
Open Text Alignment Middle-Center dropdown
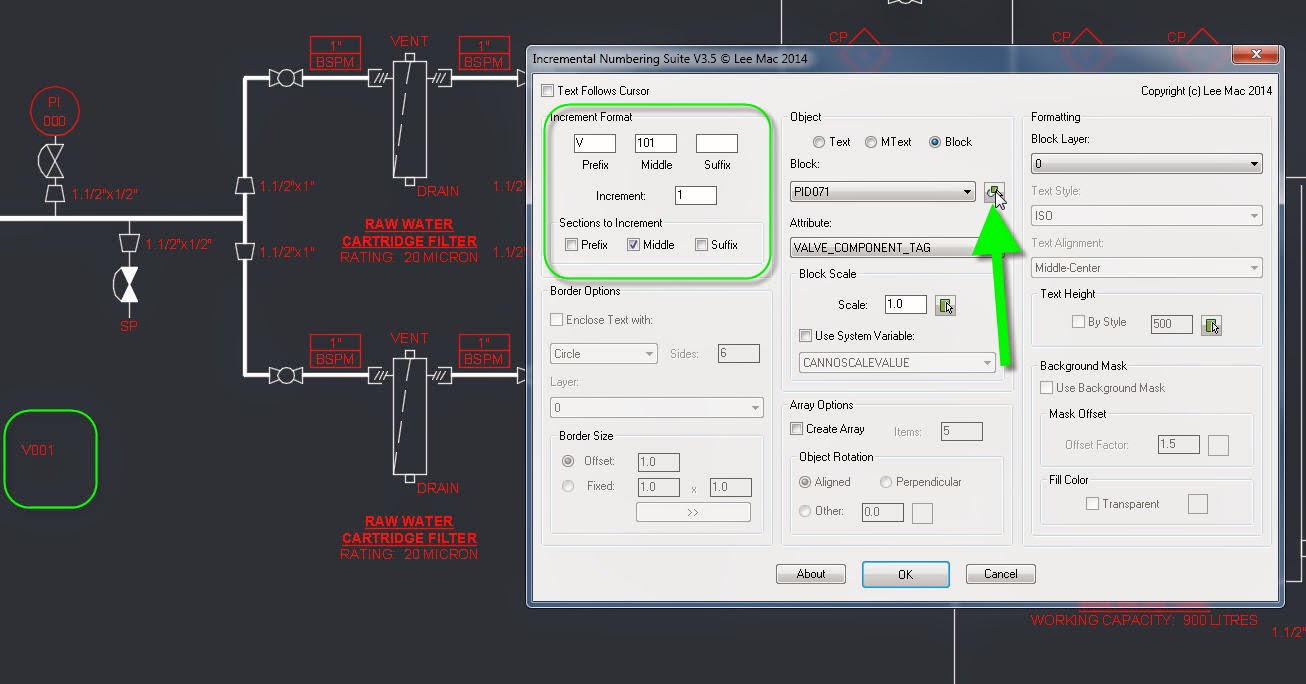point(1146,268)
